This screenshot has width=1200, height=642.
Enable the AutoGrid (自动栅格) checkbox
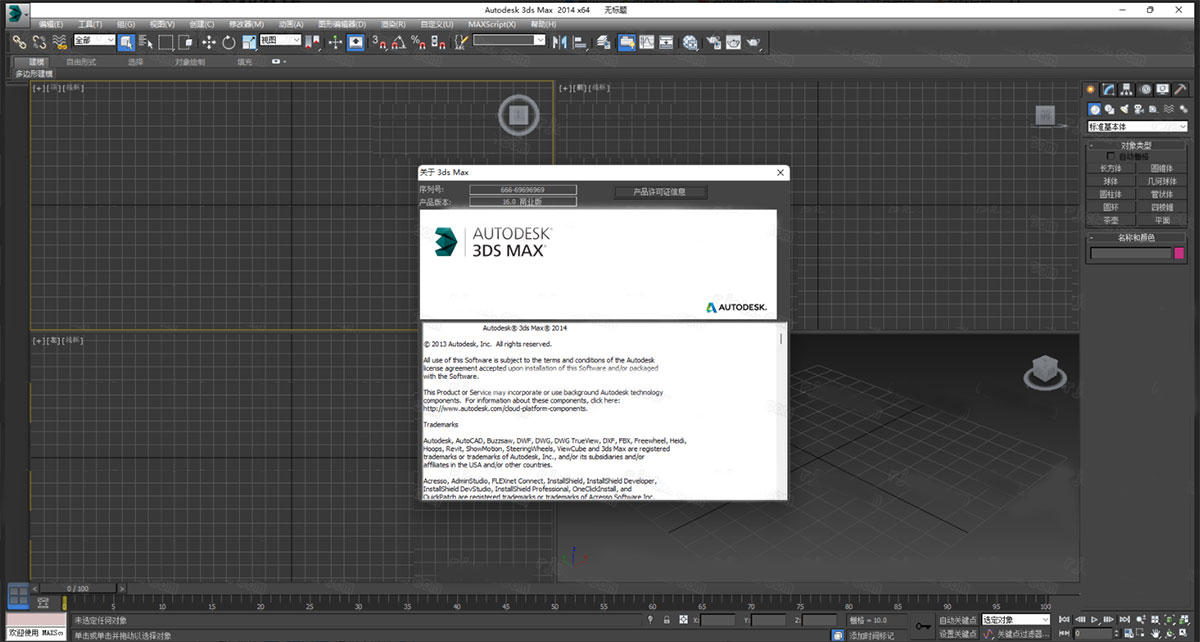pos(1110,156)
